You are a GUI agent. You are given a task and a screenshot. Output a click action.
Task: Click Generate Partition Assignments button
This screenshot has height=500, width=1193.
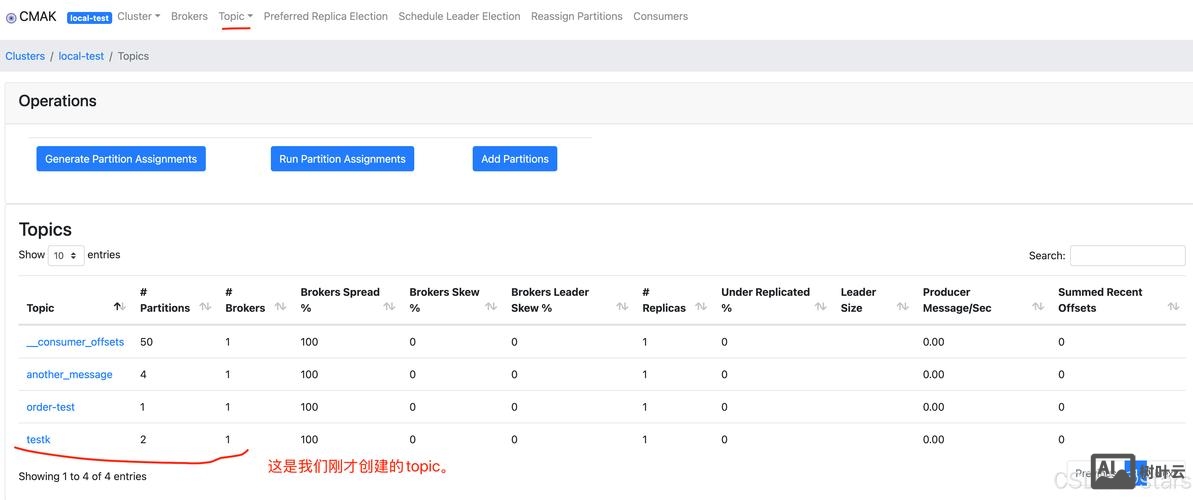[x=121, y=159]
